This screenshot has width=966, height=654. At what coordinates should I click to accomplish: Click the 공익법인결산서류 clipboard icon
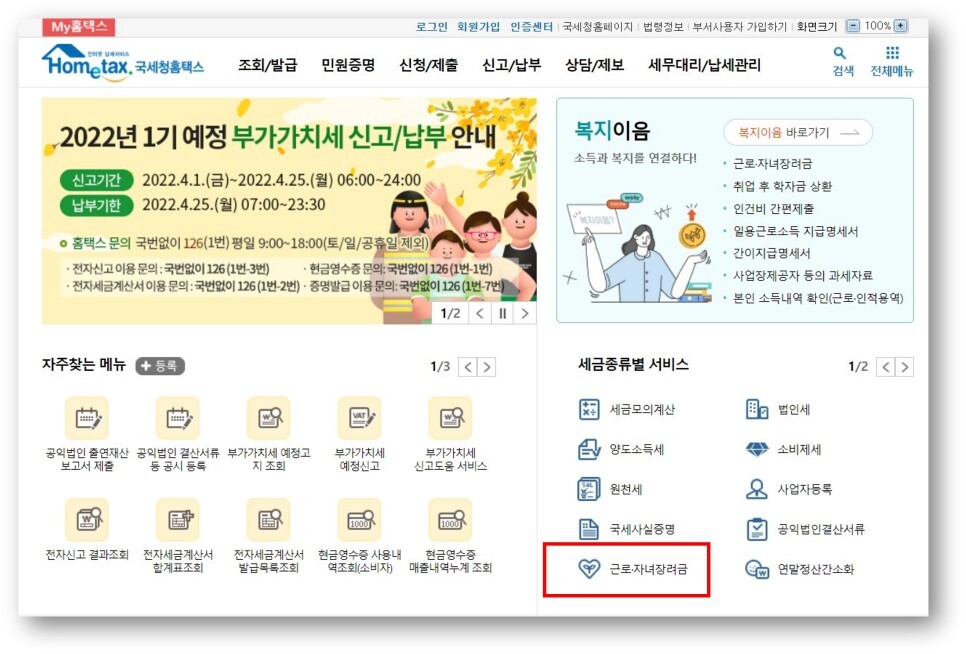click(x=757, y=529)
